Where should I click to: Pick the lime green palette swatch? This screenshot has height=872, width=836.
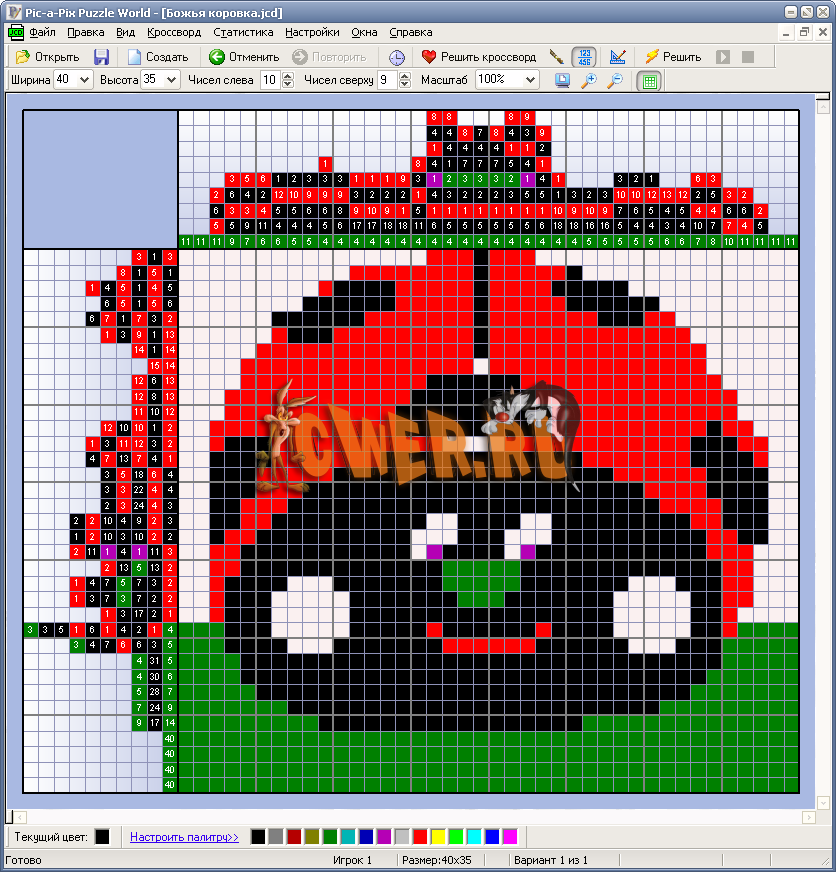pos(456,837)
